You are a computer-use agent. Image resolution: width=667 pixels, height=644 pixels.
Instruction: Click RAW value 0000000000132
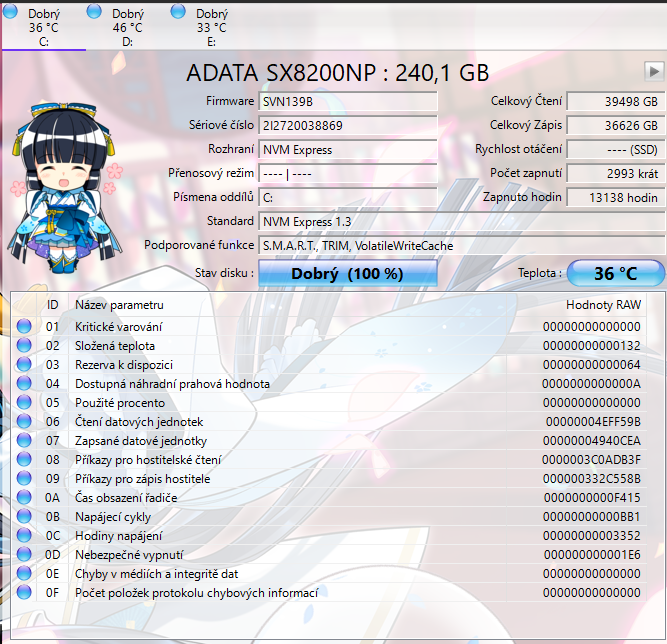[x=592, y=346]
